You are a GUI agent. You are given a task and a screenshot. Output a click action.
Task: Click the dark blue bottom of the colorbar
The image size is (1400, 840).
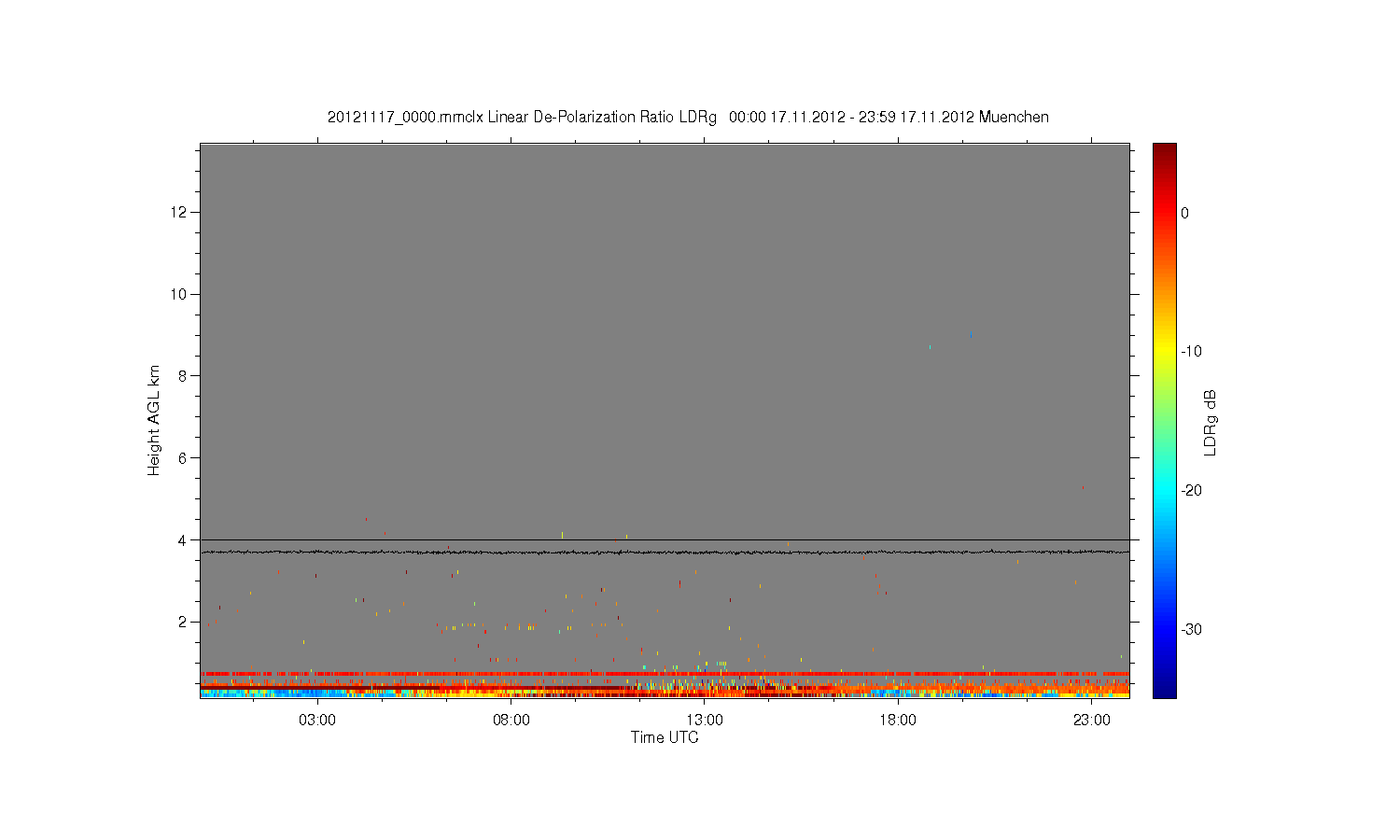[x=1165, y=689]
